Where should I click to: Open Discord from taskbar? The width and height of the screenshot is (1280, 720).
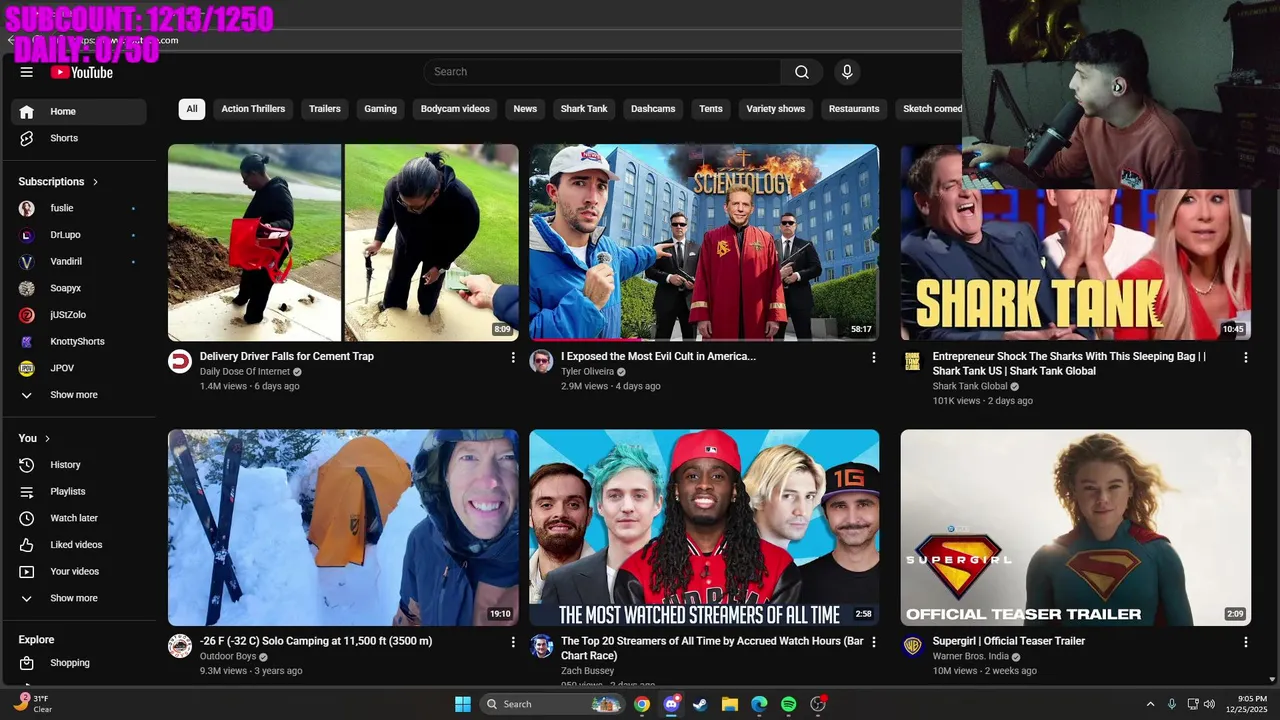[x=671, y=704]
